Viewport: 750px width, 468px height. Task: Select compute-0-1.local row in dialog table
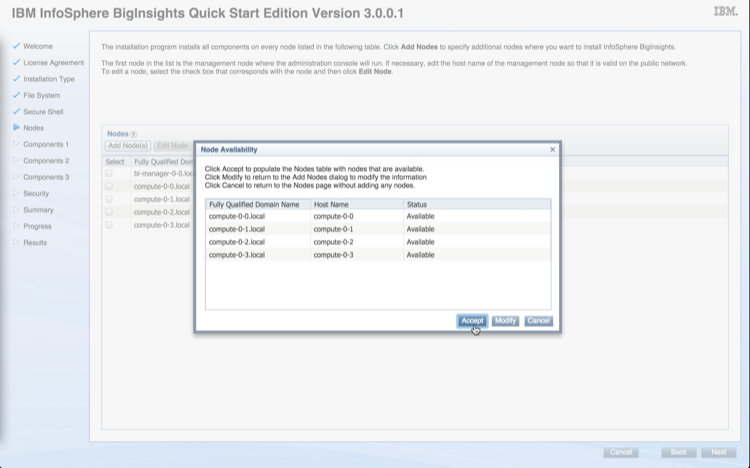(x=378, y=229)
